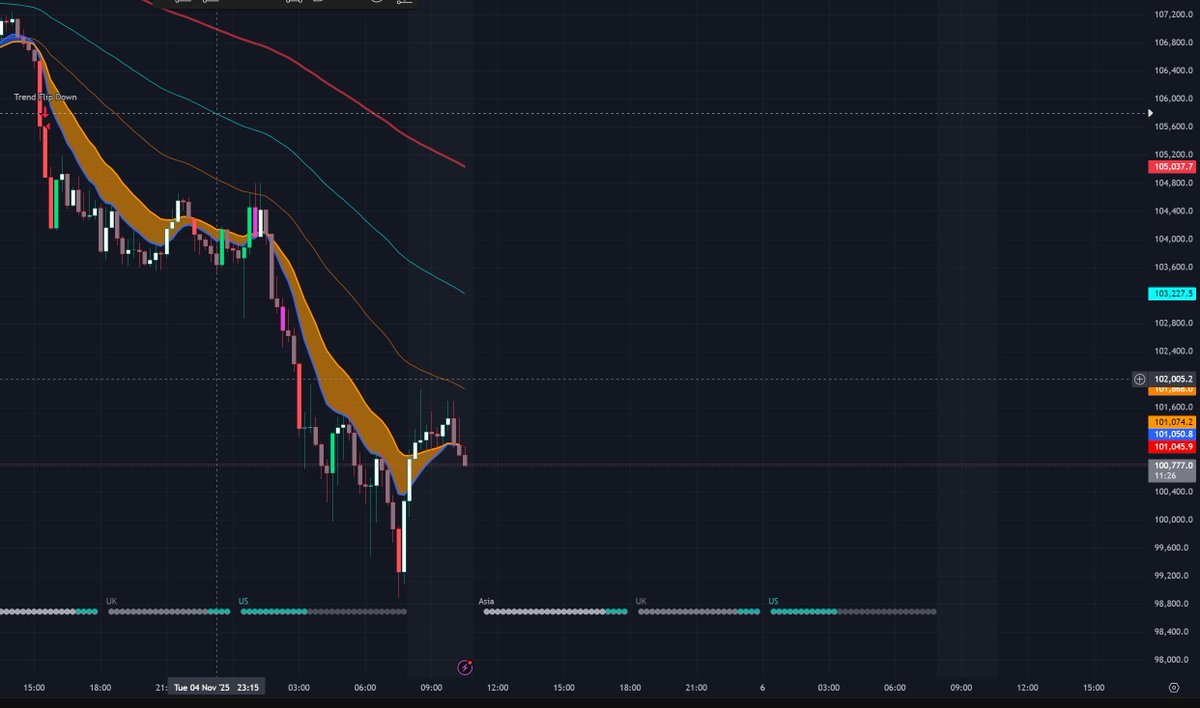Click the US session label on the session row

point(244,600)
